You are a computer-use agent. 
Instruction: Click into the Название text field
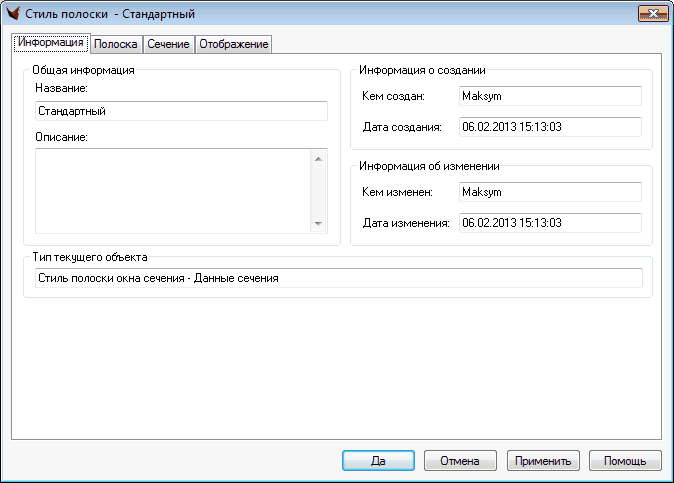pos(181,111)
